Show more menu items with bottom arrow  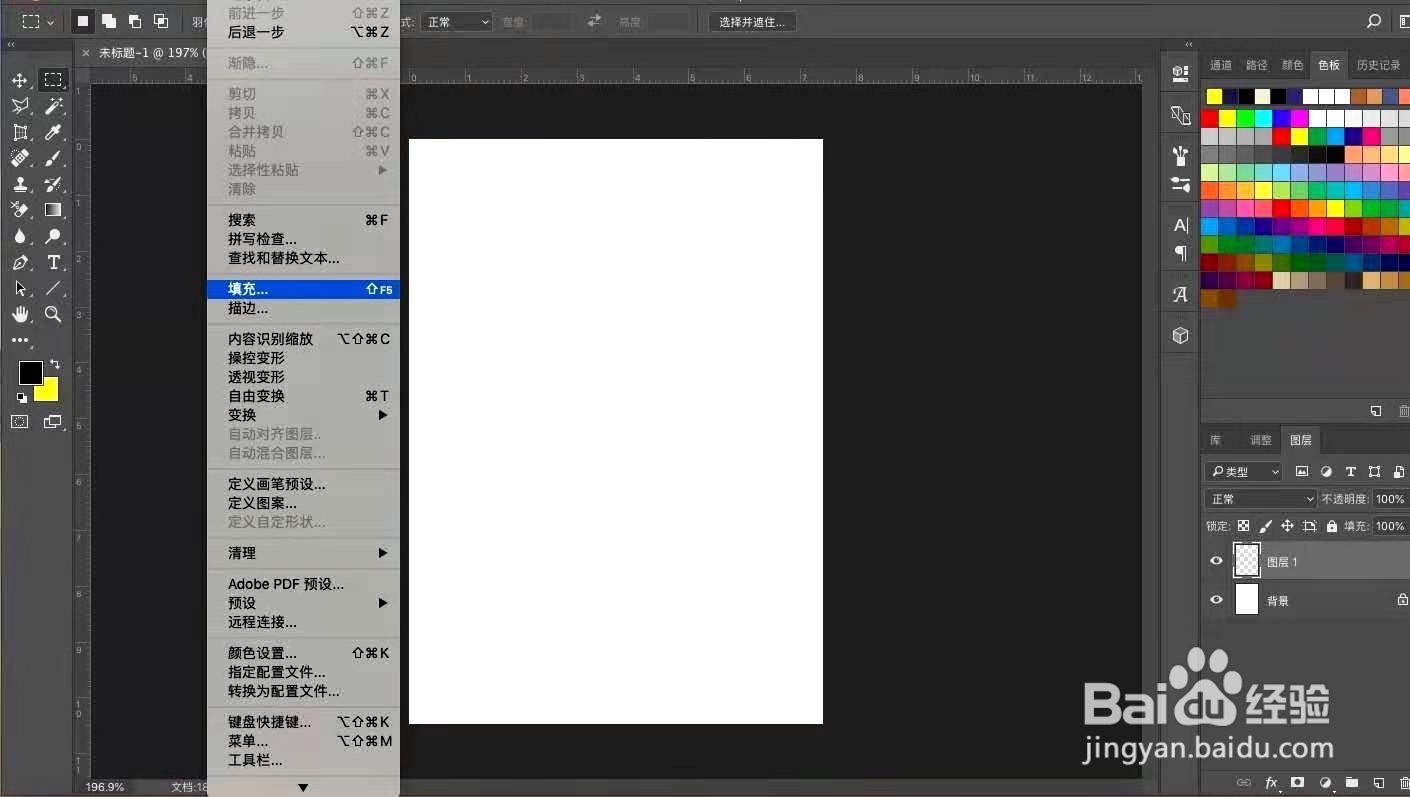pos(303,788)
